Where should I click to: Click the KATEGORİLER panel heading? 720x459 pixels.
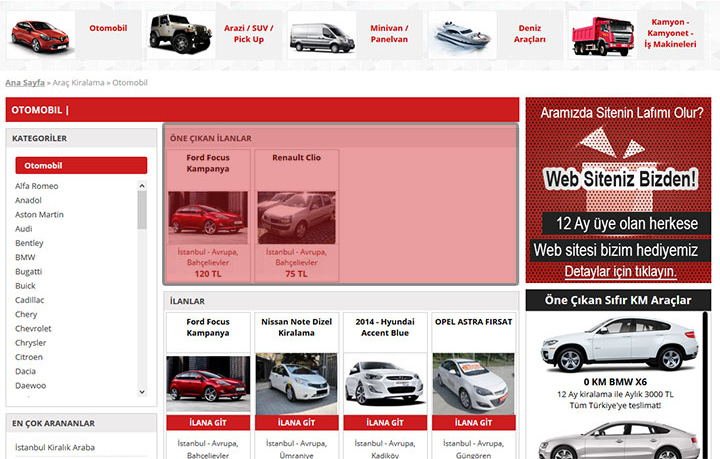[39, 138]
